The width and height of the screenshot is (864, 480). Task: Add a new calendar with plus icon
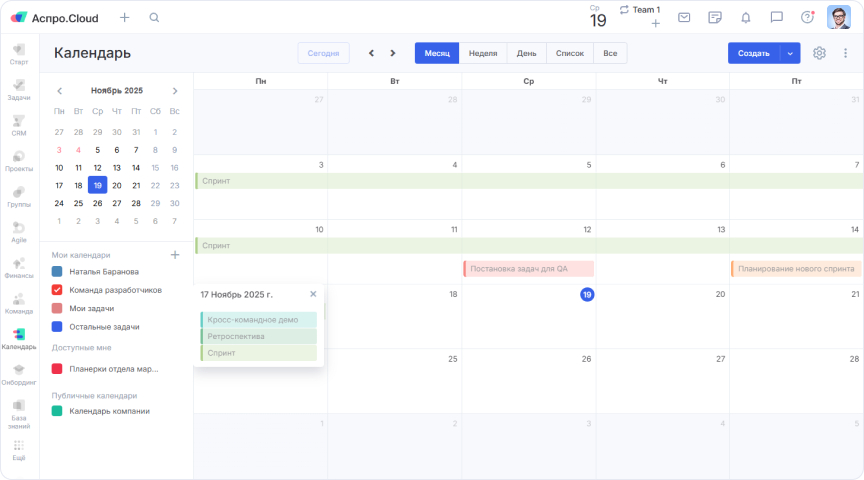(x=175, y=255)
